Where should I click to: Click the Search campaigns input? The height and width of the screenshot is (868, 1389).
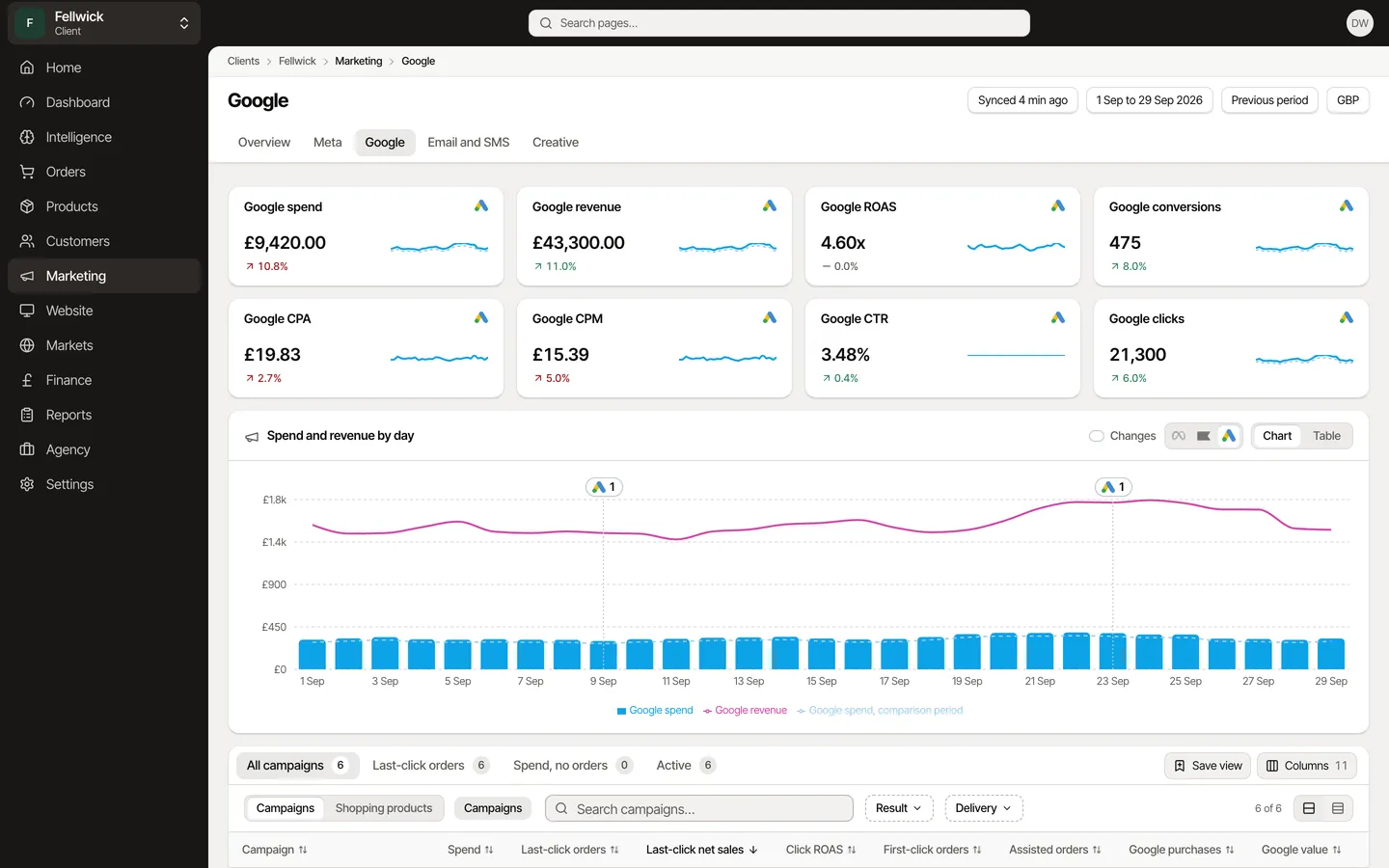699,808
